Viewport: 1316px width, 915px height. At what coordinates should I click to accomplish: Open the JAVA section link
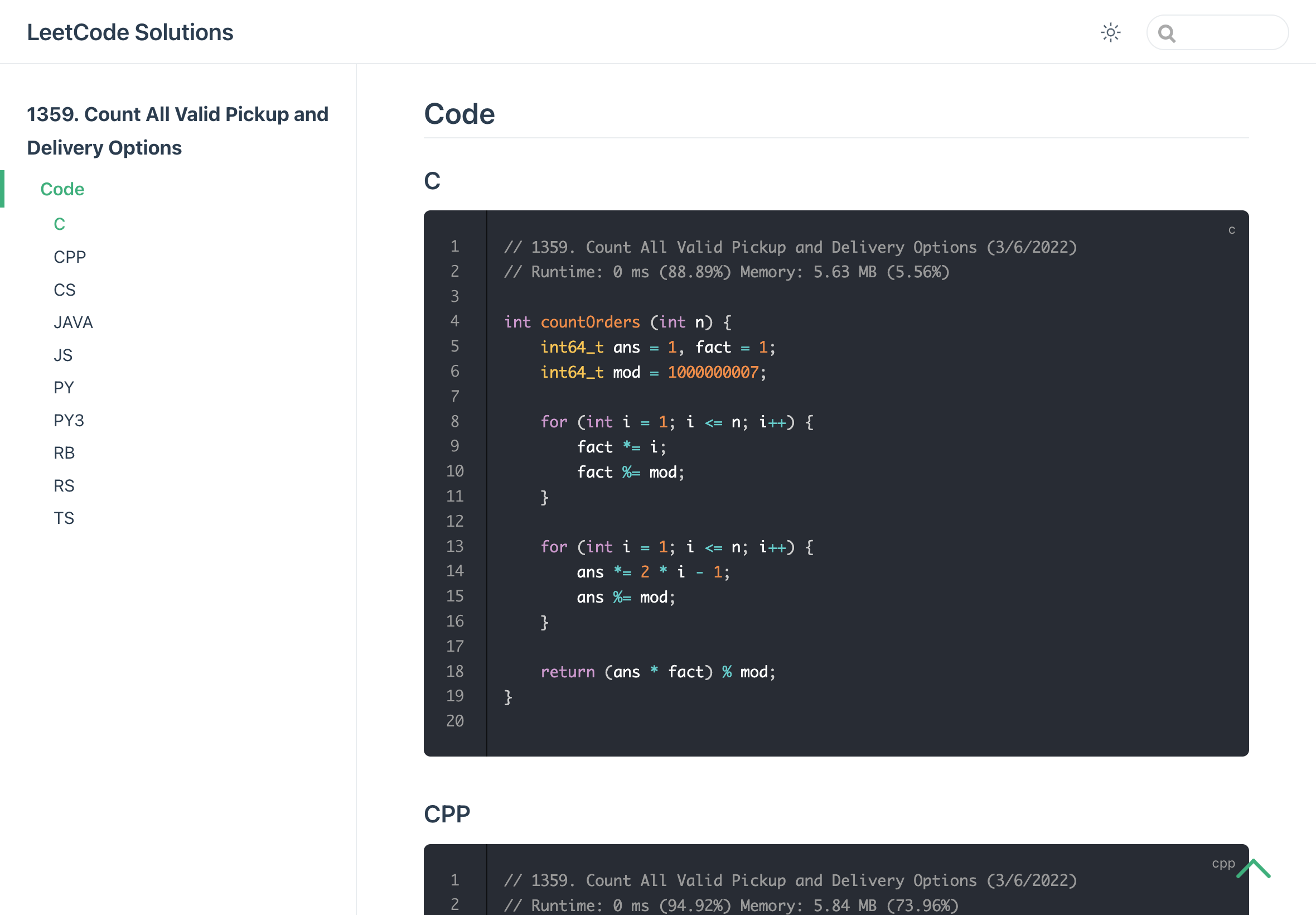(x=72, y=322)
